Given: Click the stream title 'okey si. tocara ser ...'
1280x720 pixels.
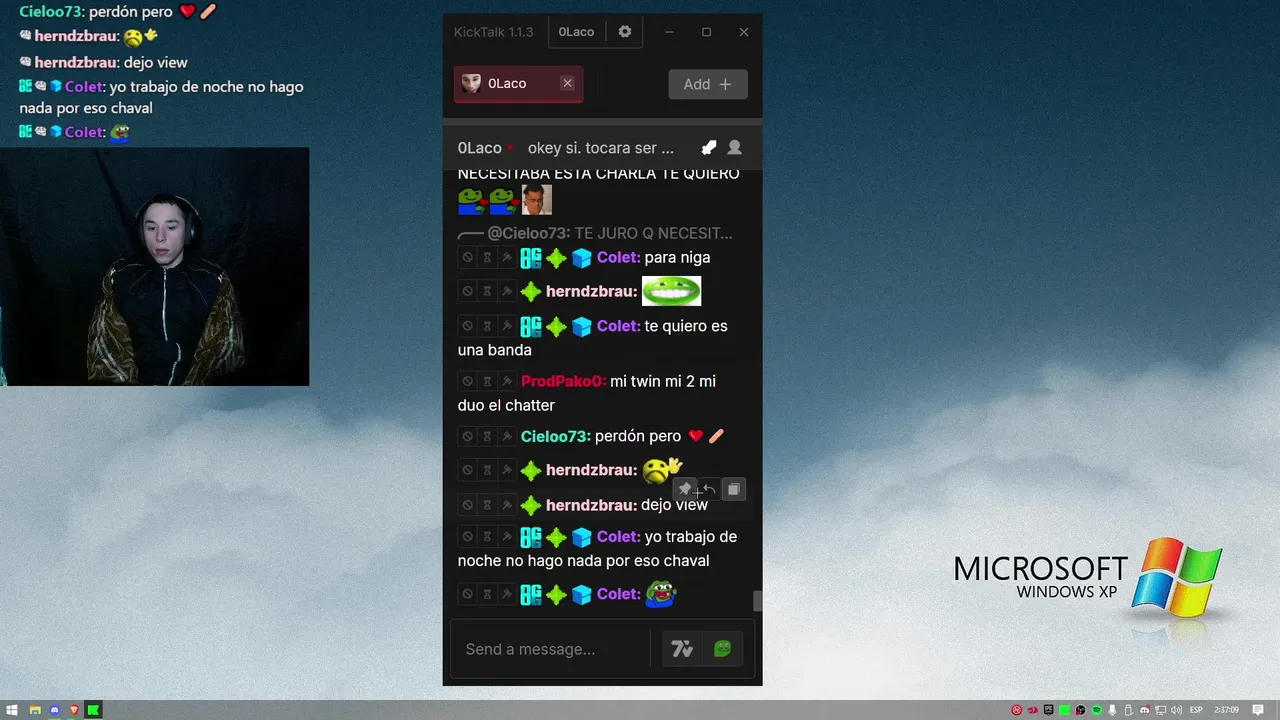Looking at the screenshot, I should [601, 148].
